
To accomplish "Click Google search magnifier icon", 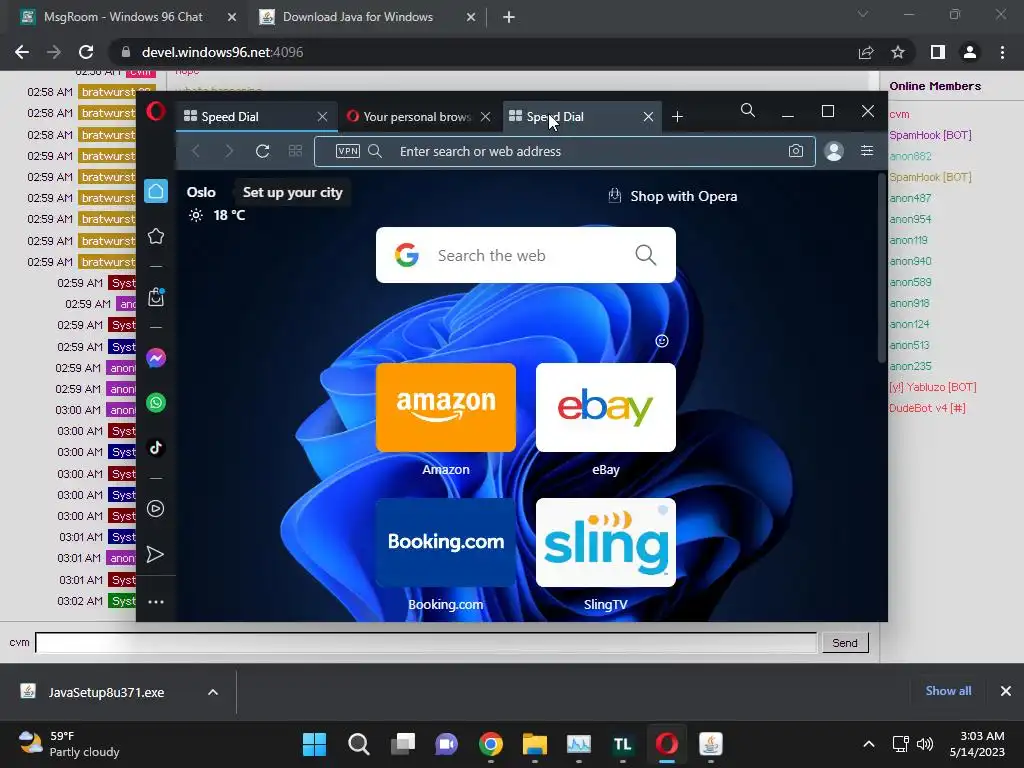I will (x=645, y=255).
